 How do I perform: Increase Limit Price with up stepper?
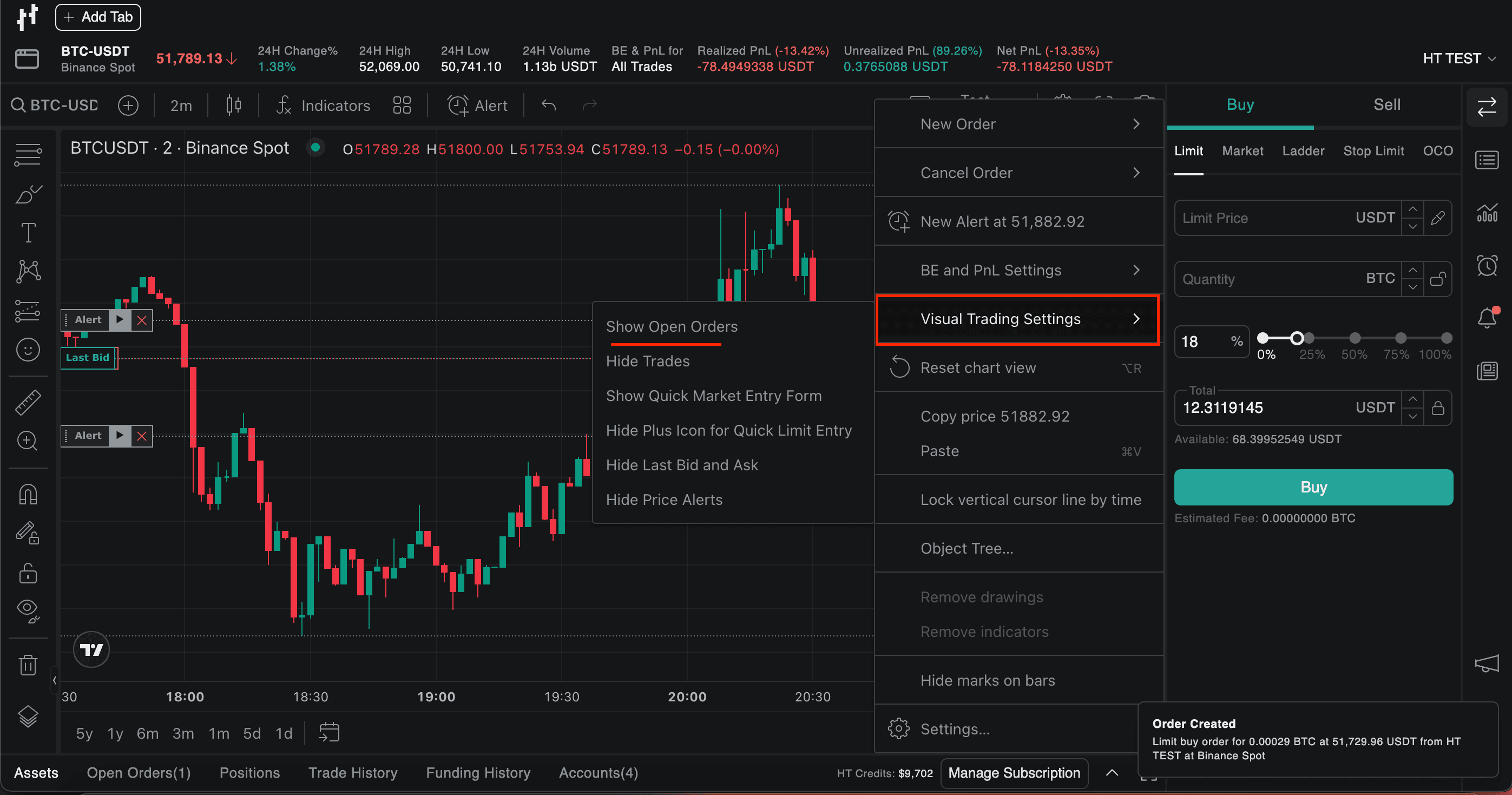[x=1413, y=209]
